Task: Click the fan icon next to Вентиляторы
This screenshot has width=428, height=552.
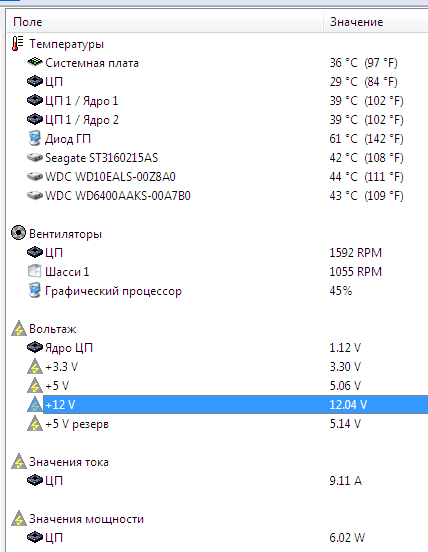Action: [x=18, y=233]
